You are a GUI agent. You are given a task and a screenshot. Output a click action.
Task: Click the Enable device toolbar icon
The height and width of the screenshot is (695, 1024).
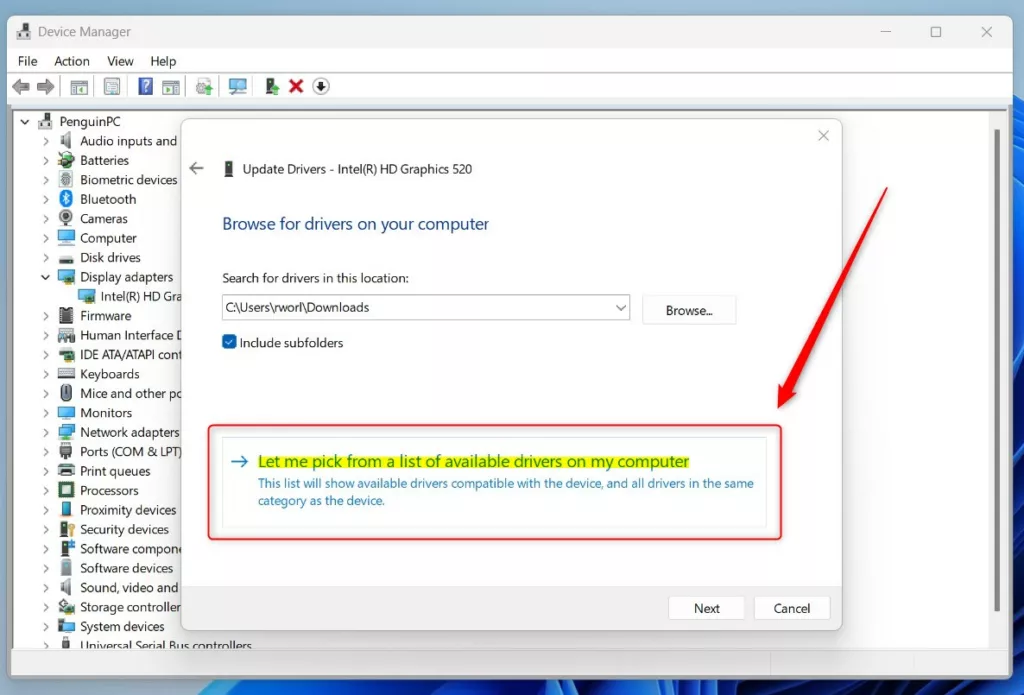[x=272, y=86]
